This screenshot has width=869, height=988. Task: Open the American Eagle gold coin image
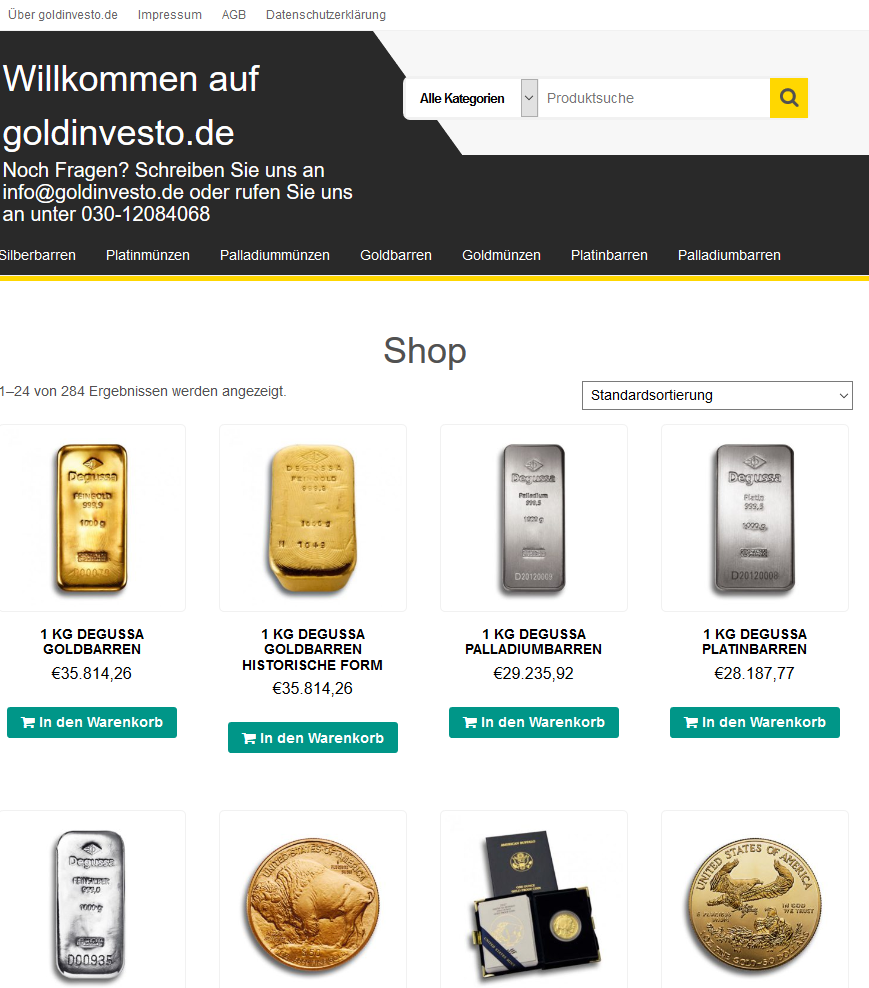click(754, 904)
